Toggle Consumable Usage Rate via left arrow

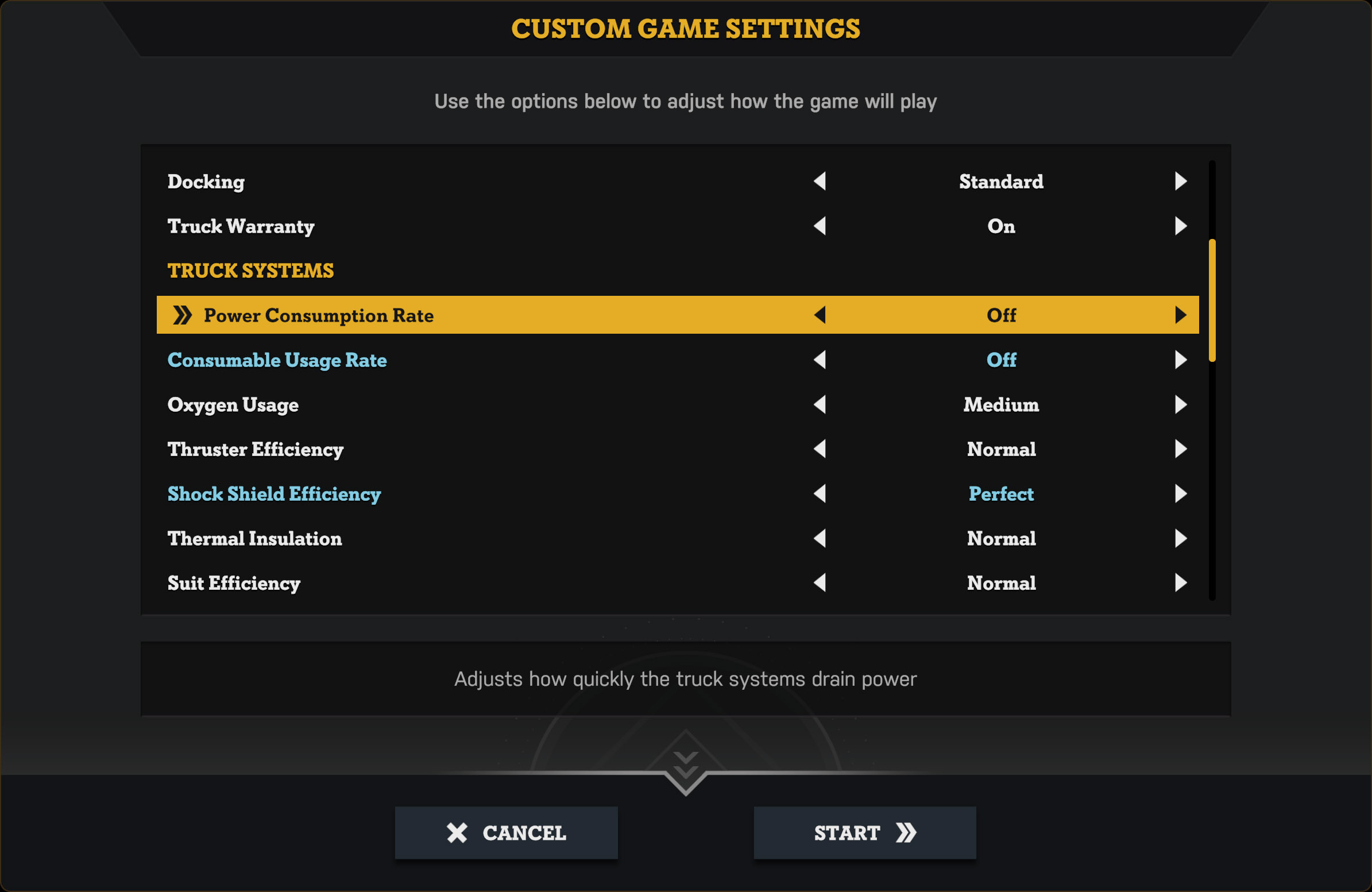coord(820,360)
